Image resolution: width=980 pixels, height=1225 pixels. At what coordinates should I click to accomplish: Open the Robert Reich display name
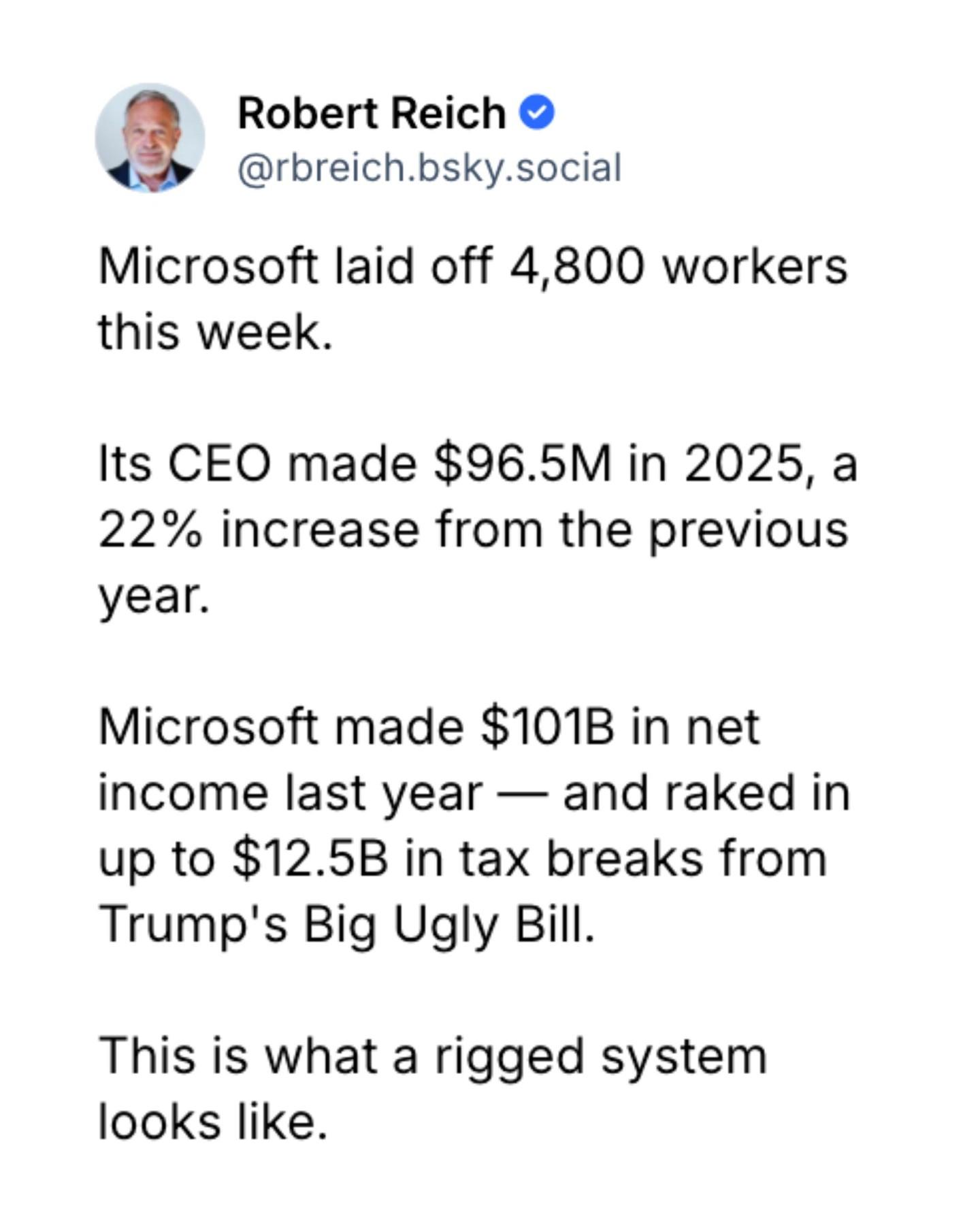372,113
